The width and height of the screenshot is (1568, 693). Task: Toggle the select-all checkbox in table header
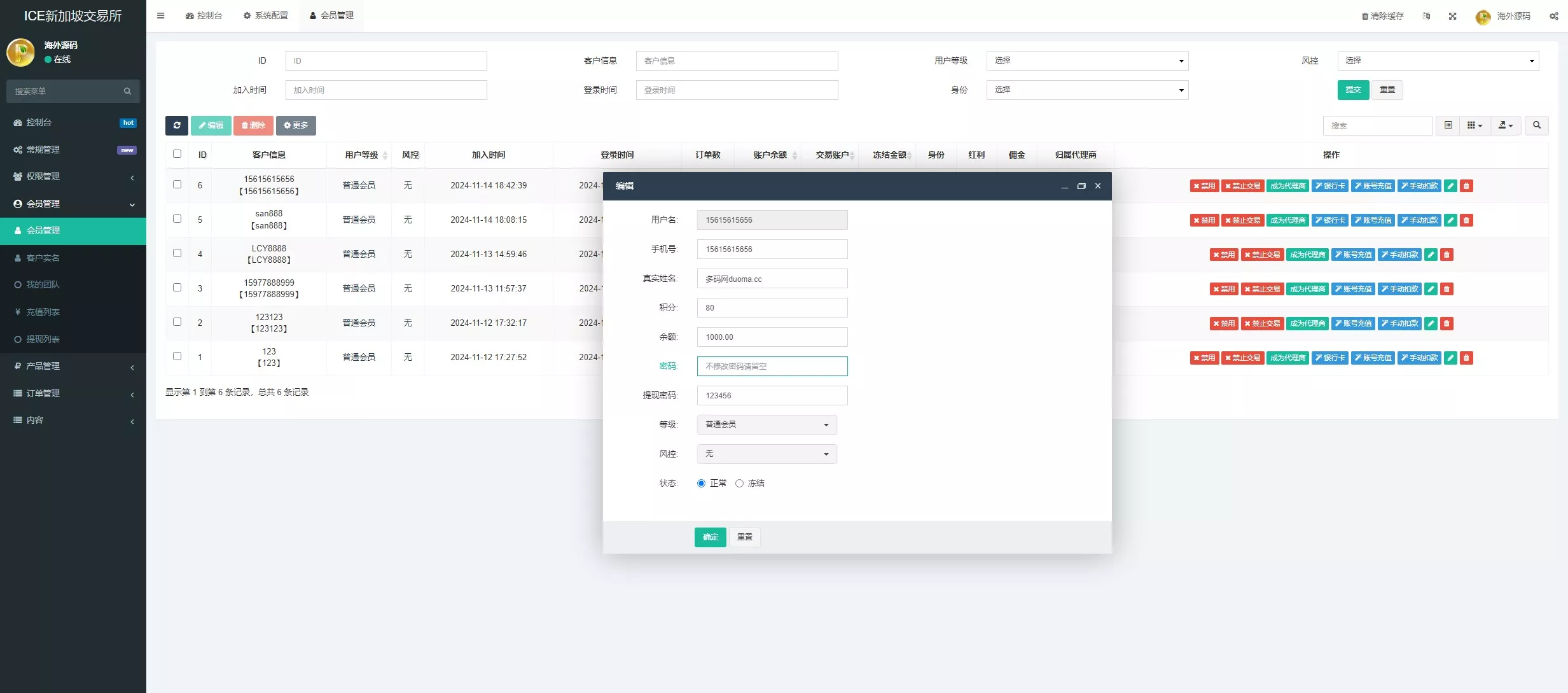click(x=177, y=154)
